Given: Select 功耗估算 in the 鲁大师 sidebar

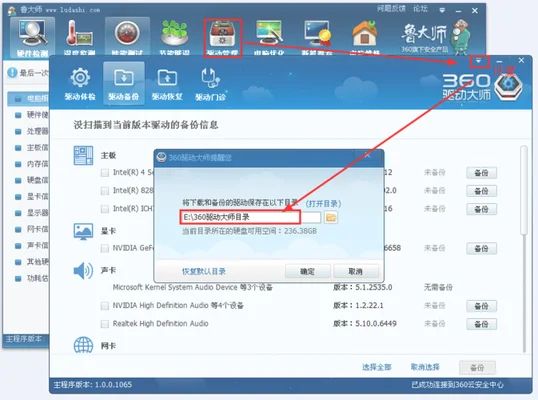Looking at the screenshot, I should tap(32, 278).
